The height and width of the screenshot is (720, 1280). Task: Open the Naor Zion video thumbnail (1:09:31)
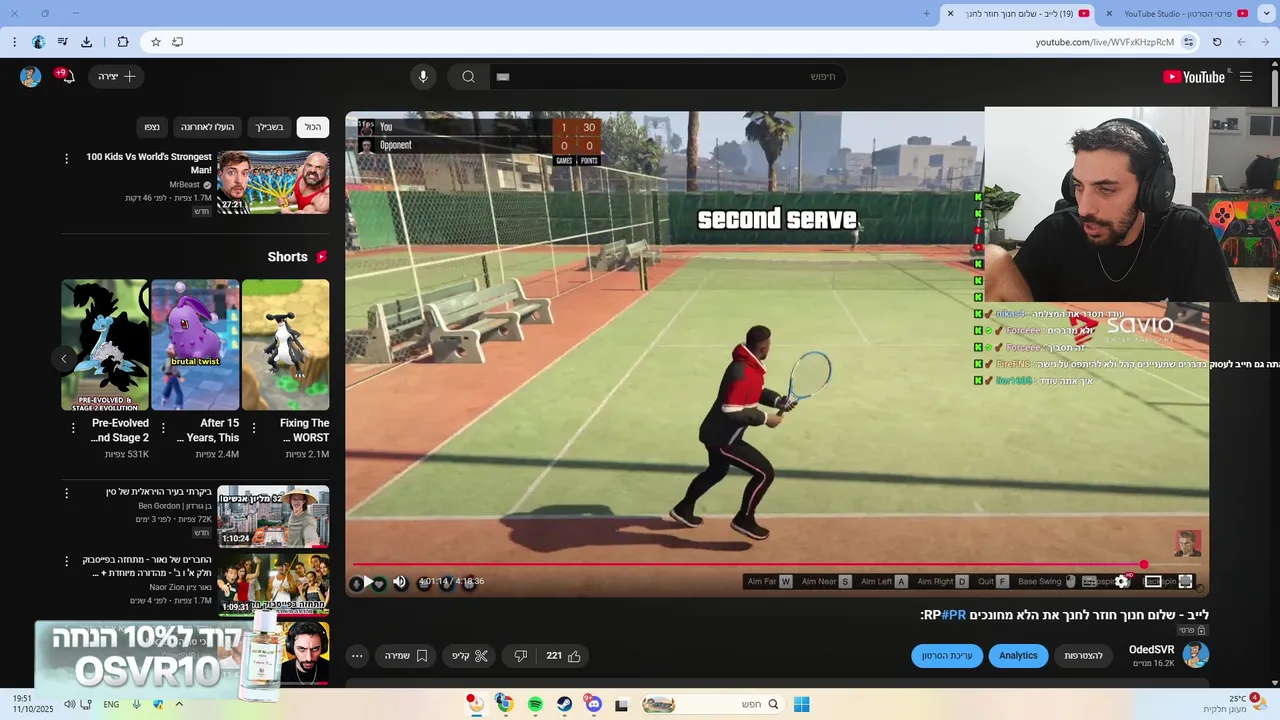click(x=273, y=584)
